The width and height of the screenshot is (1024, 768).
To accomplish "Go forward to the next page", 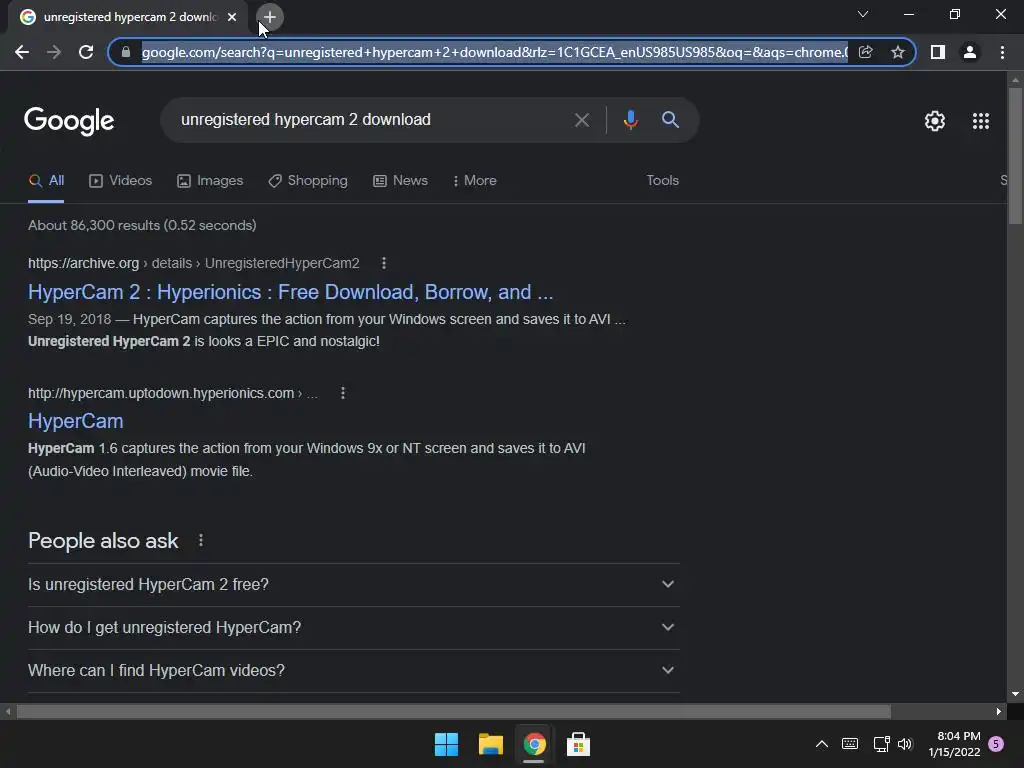I will (54, 52).
